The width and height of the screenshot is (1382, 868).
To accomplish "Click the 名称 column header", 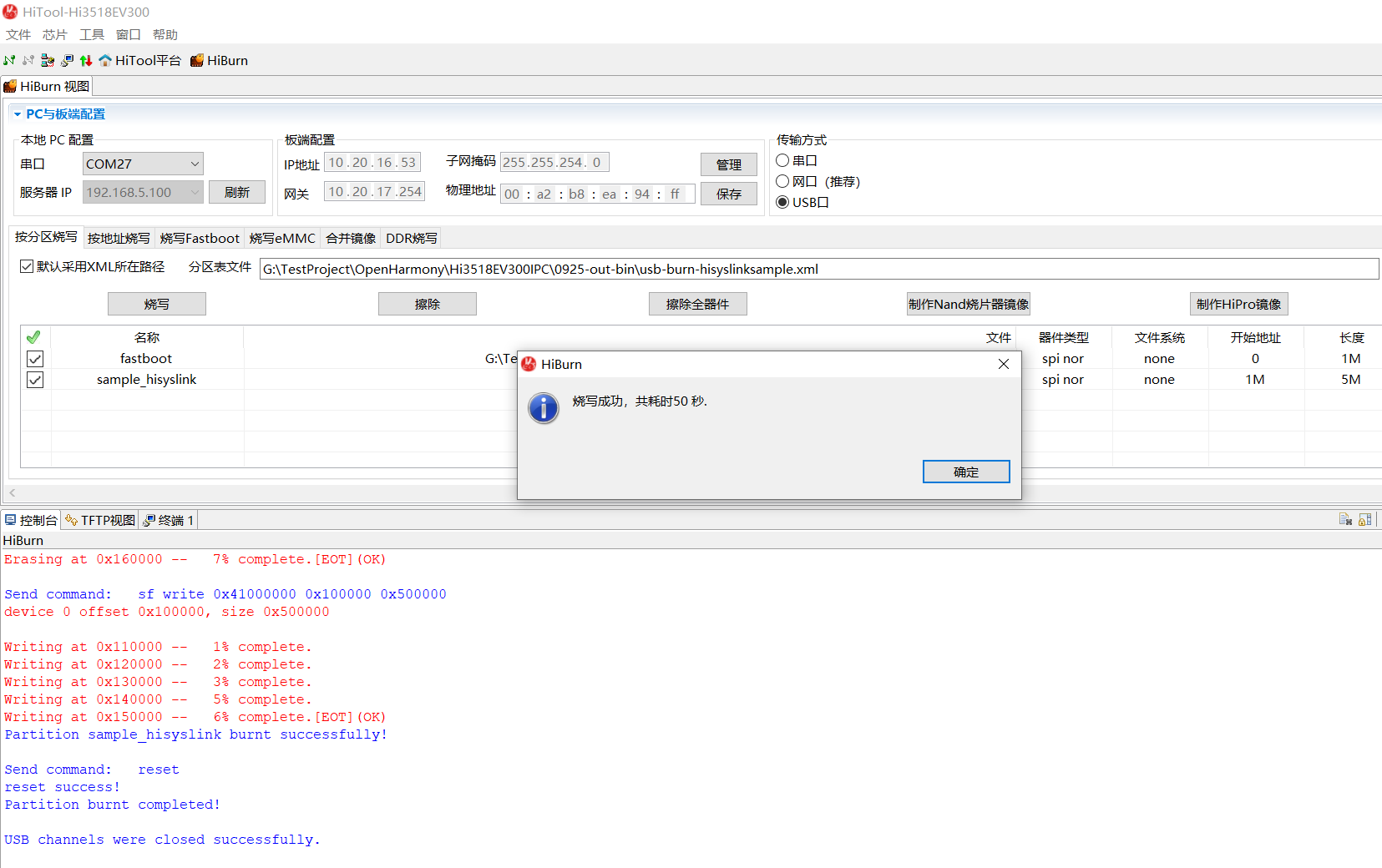I will [x=146, y=337].
